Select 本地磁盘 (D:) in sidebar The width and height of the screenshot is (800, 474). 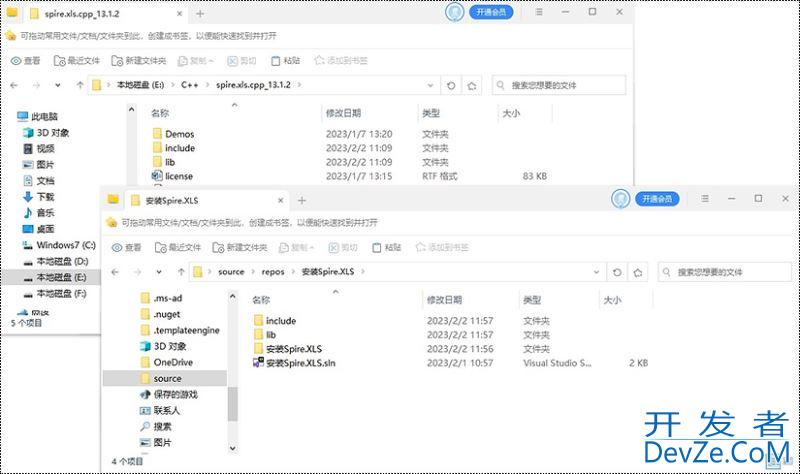pos(56,261)
